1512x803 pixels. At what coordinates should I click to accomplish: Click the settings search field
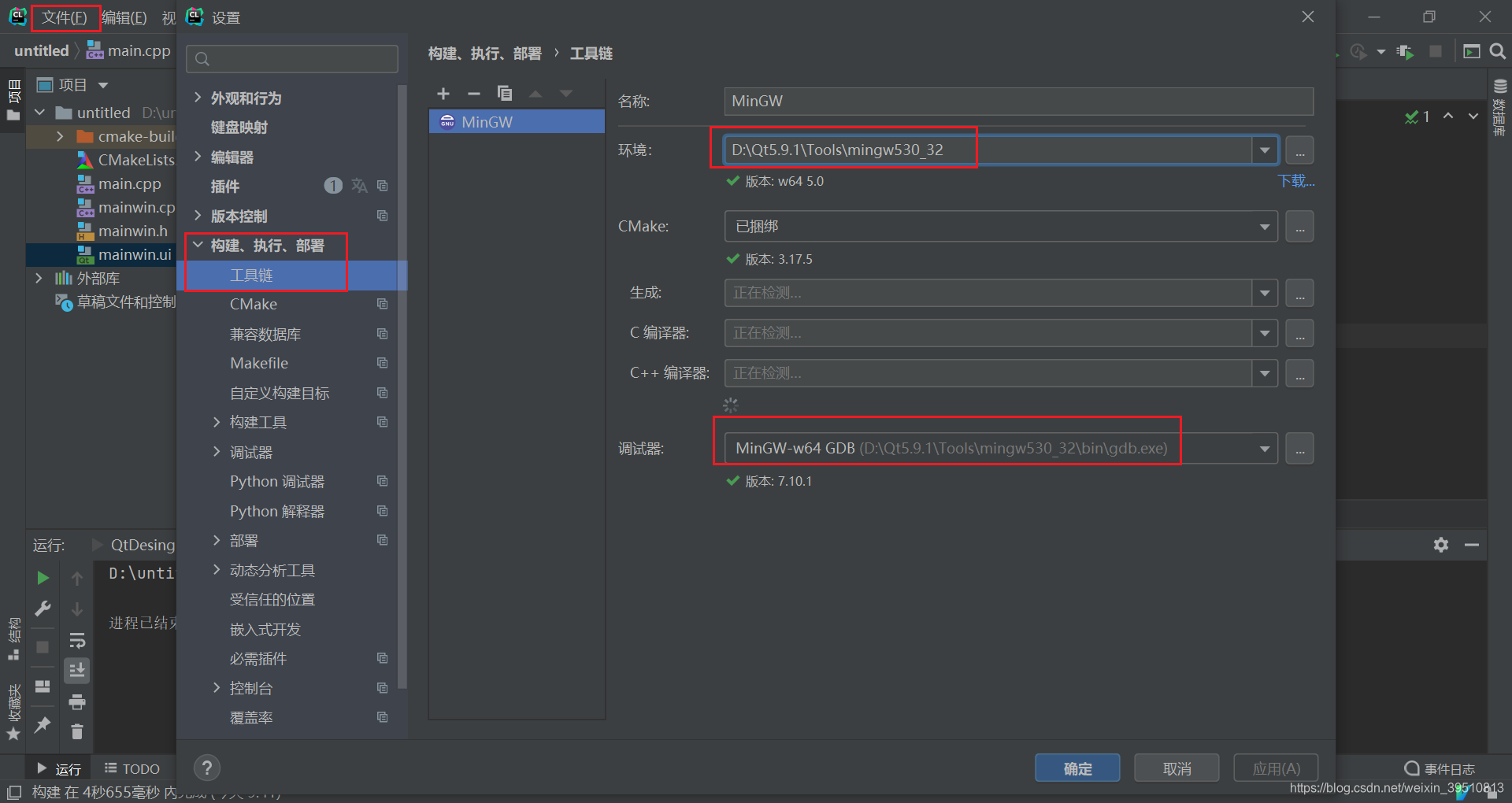[292, 59]
